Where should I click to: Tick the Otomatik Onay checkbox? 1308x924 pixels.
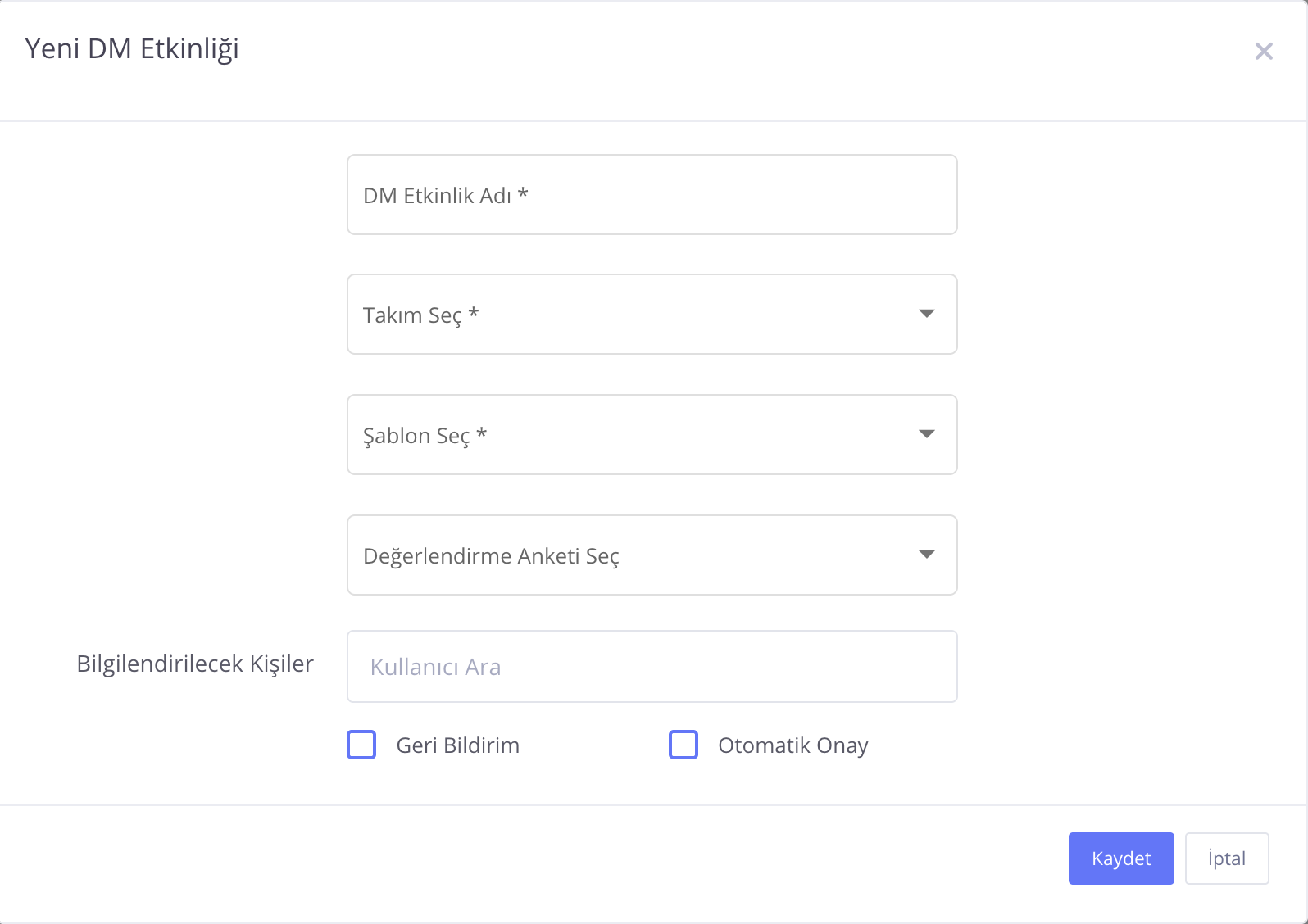click(684, 745)
